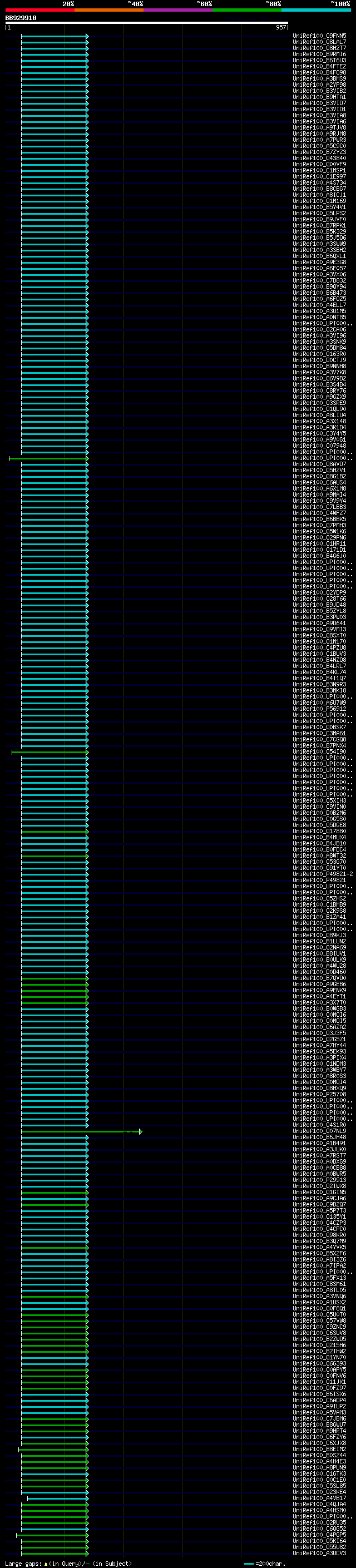This screenshot has width=356, height=1568.
Task: Click the 957 query length marker
Action: (280, 27)
